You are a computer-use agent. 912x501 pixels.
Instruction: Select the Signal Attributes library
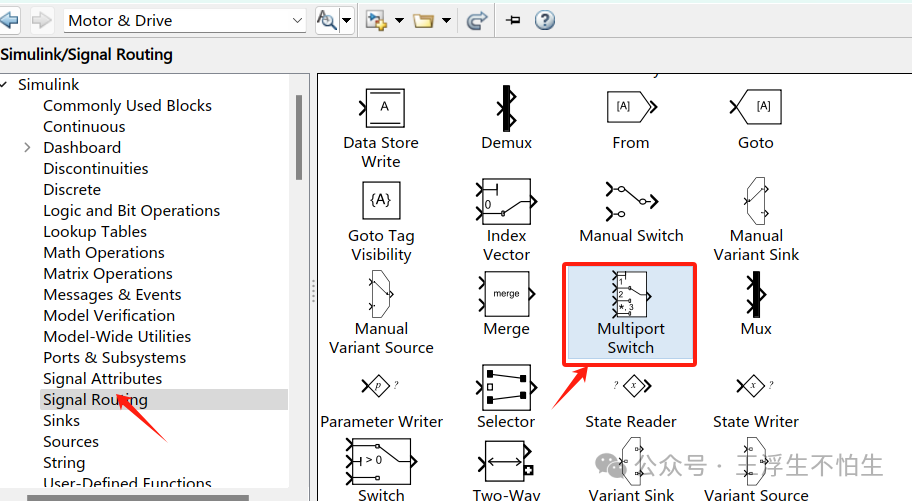coord(102,379)
